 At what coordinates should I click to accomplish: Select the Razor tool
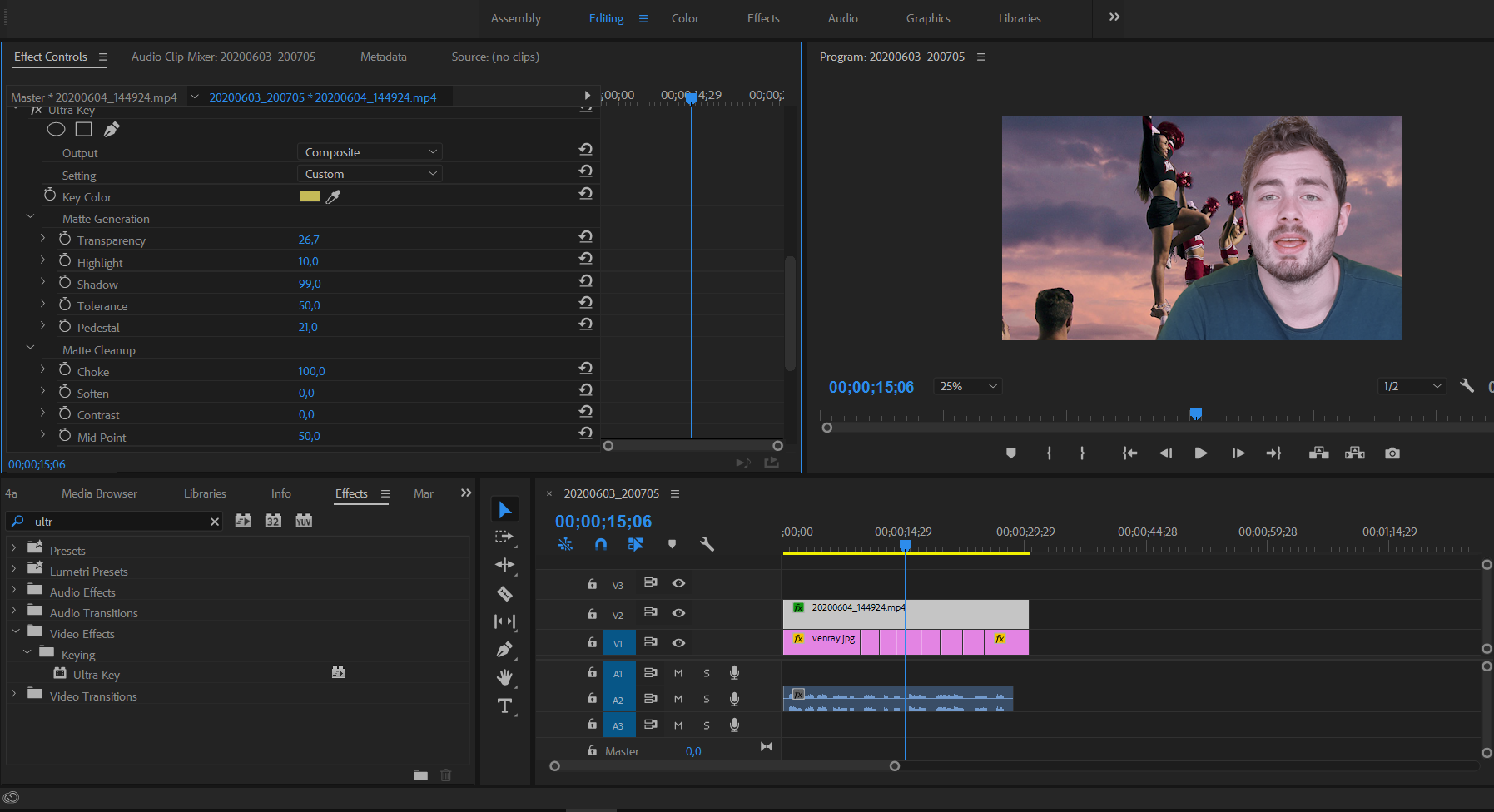[504, 593]
